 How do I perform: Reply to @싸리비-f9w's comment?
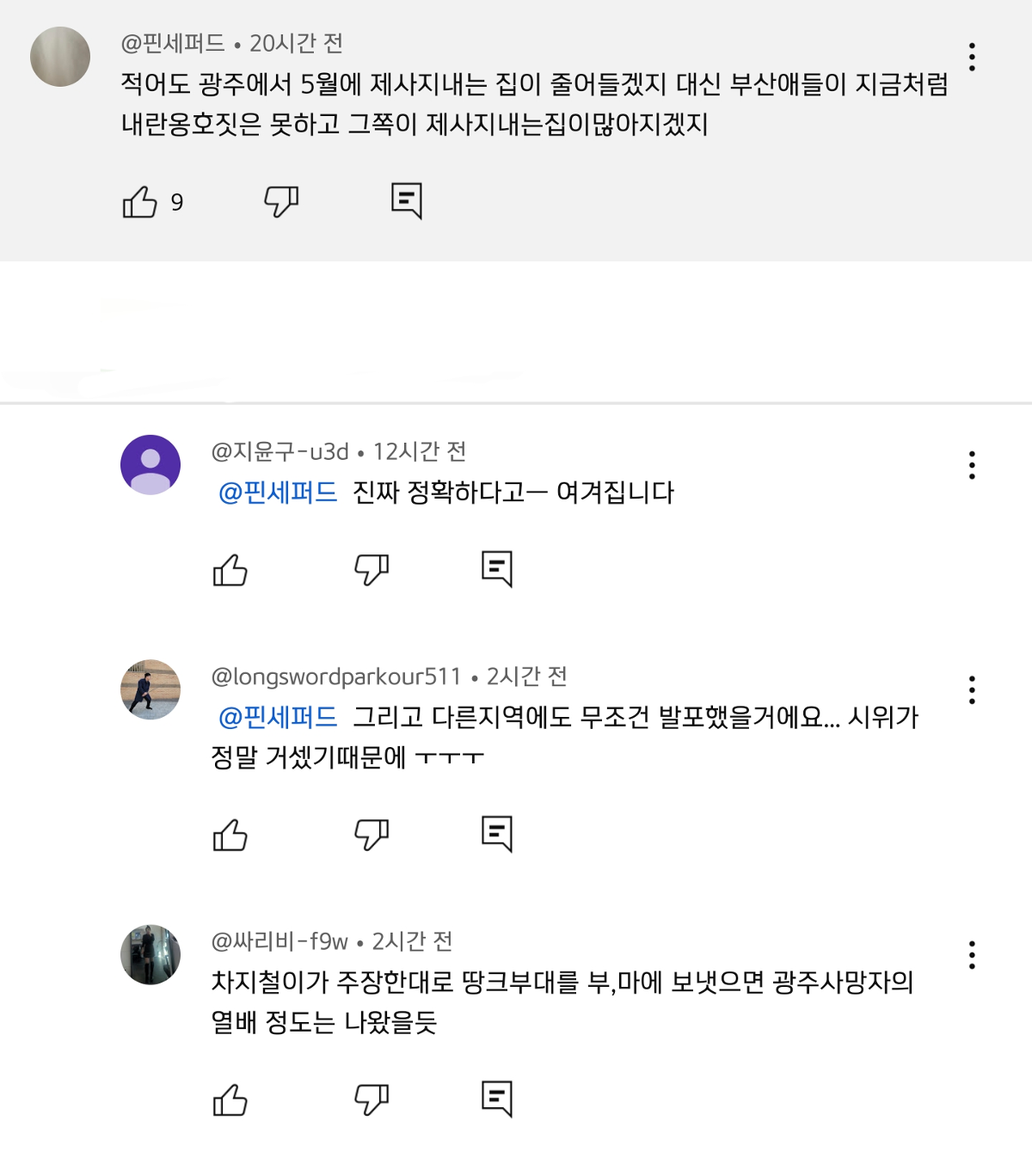pyautogui.click(x=497, y=1099)
